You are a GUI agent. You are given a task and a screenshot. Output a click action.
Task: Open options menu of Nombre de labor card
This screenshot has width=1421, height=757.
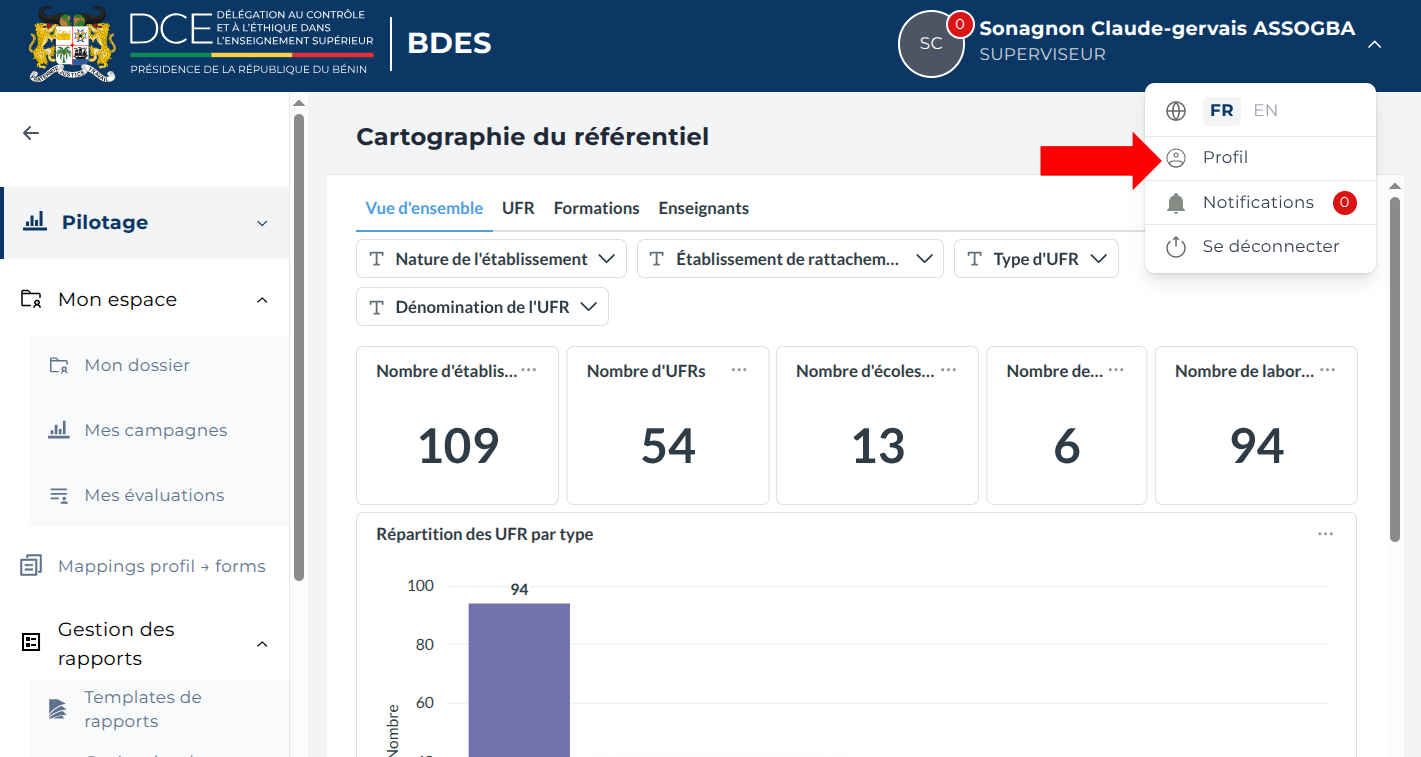pos(1328,370)
